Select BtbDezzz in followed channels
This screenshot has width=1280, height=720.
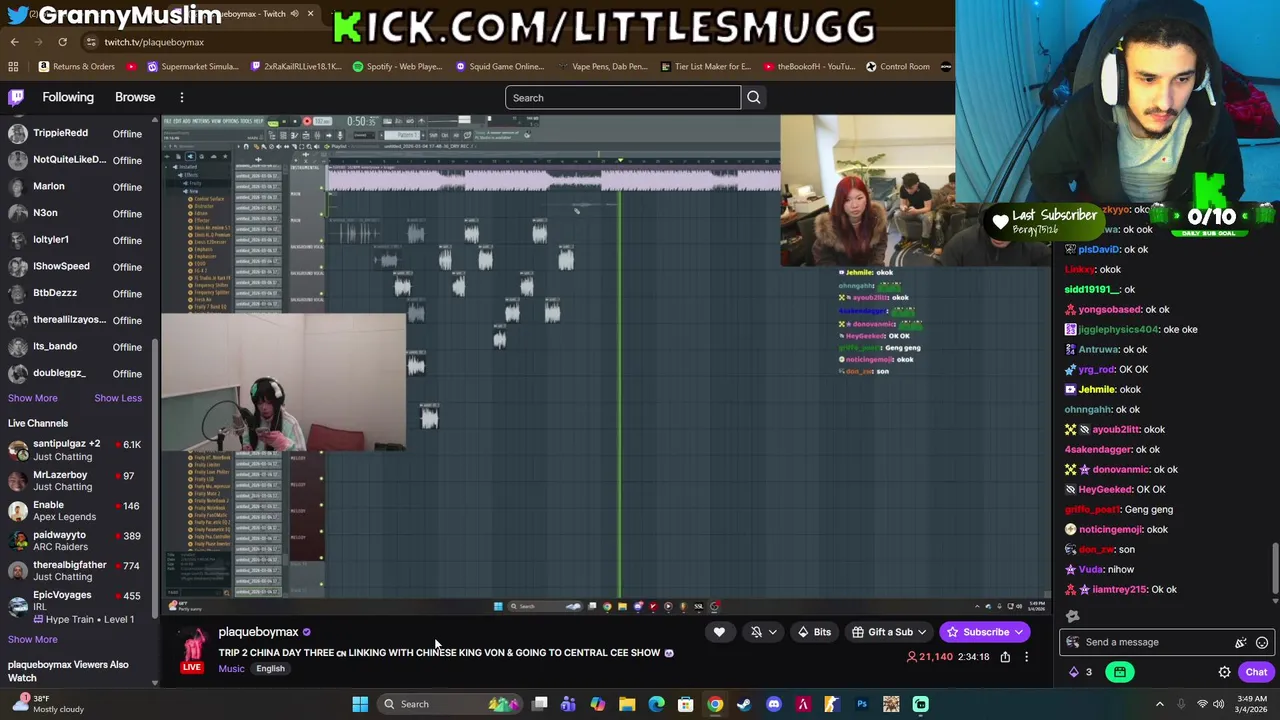(75, 293)
